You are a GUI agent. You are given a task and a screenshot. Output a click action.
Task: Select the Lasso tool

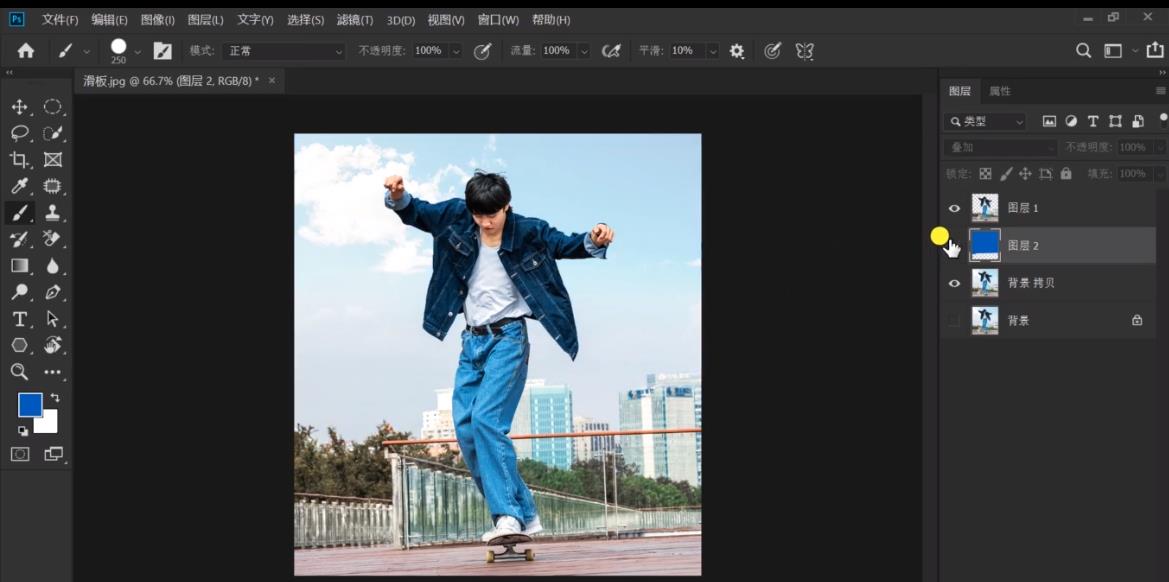click(x=19, y=133)
